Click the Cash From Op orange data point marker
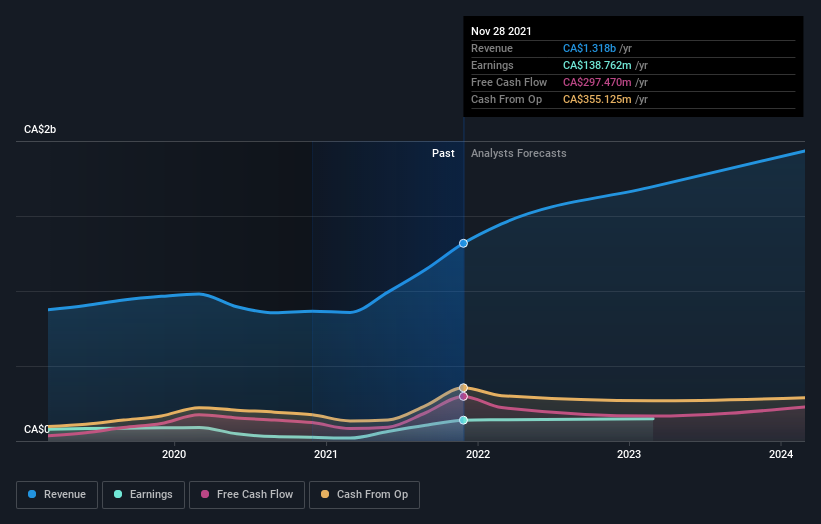Screen dimensions: 821x524 (x=463, y=388)
